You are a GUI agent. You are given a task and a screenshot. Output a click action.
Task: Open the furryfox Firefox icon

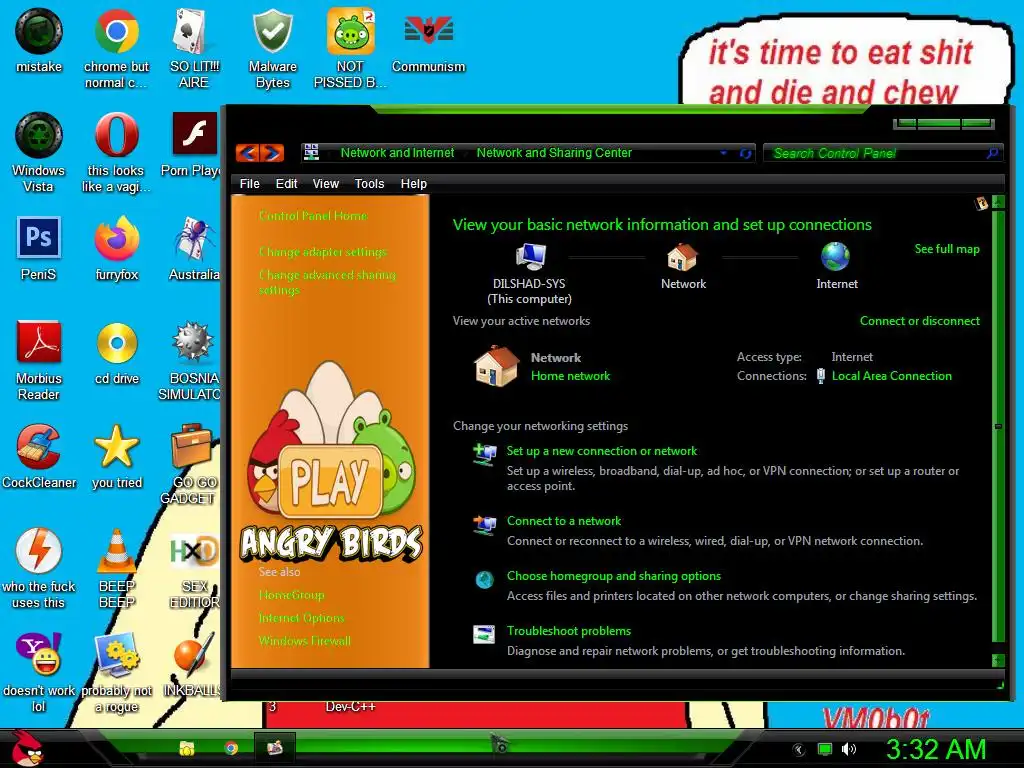coord(116,248)
